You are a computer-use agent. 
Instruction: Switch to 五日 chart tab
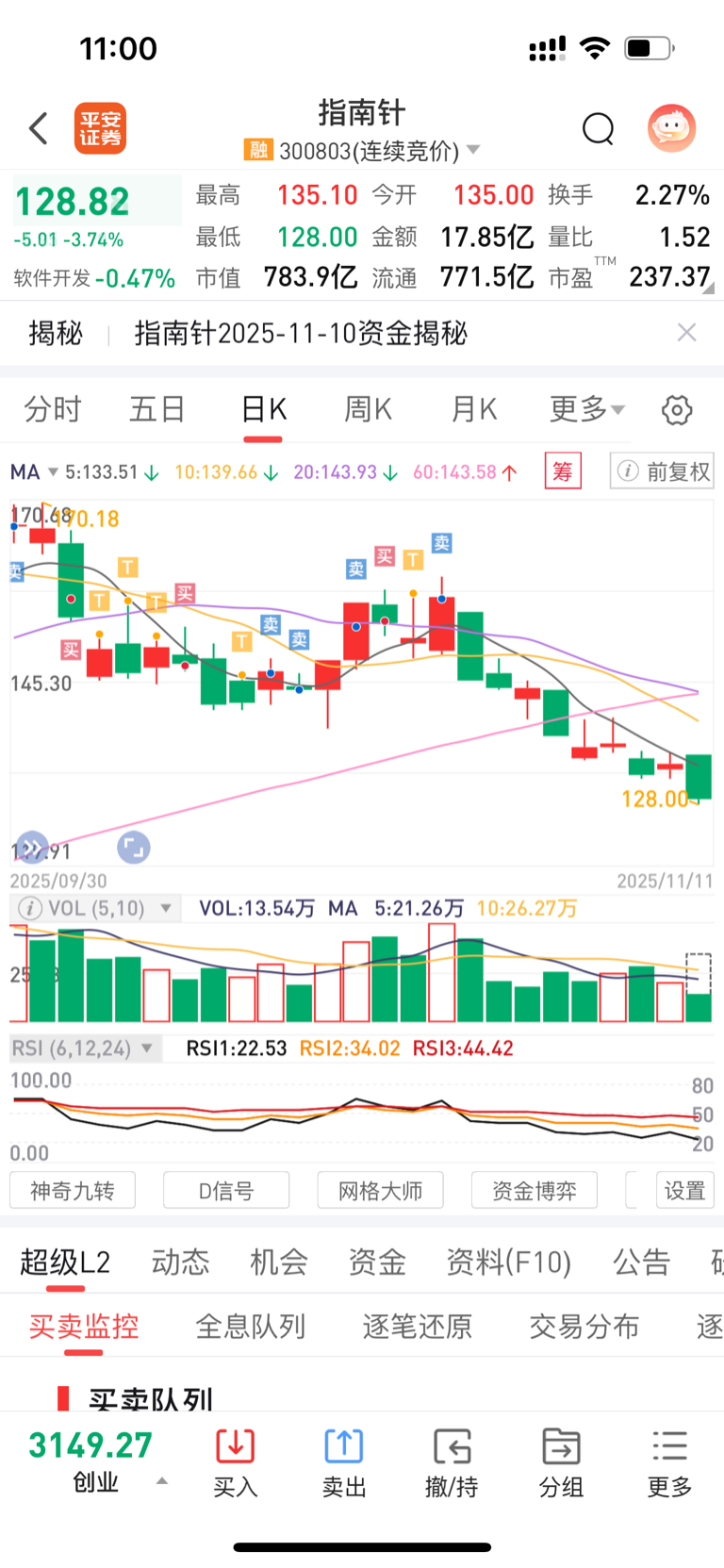[156, 409]
